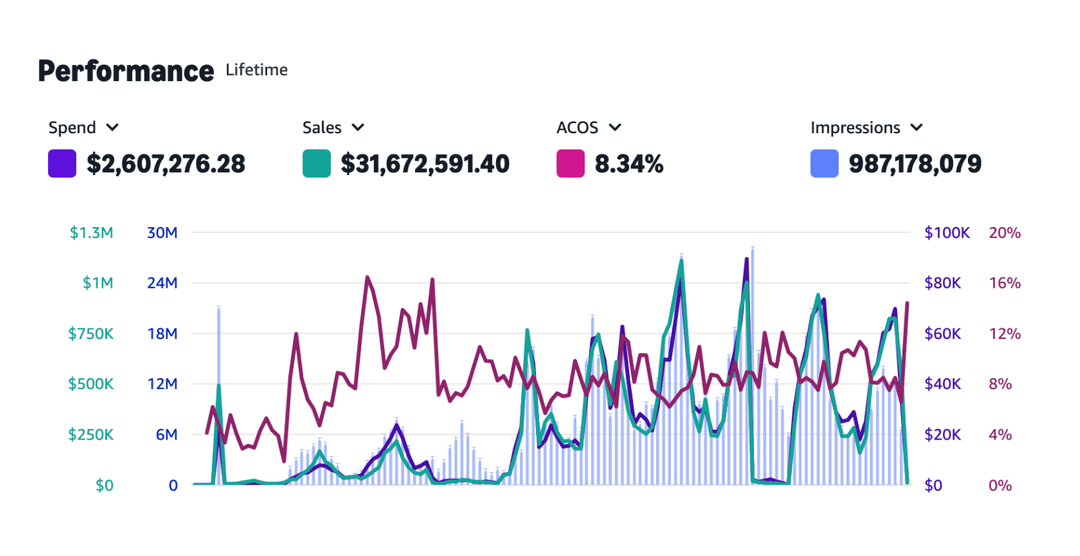
Task: Click the Lifetime date range label
Action: coord(257,70)
